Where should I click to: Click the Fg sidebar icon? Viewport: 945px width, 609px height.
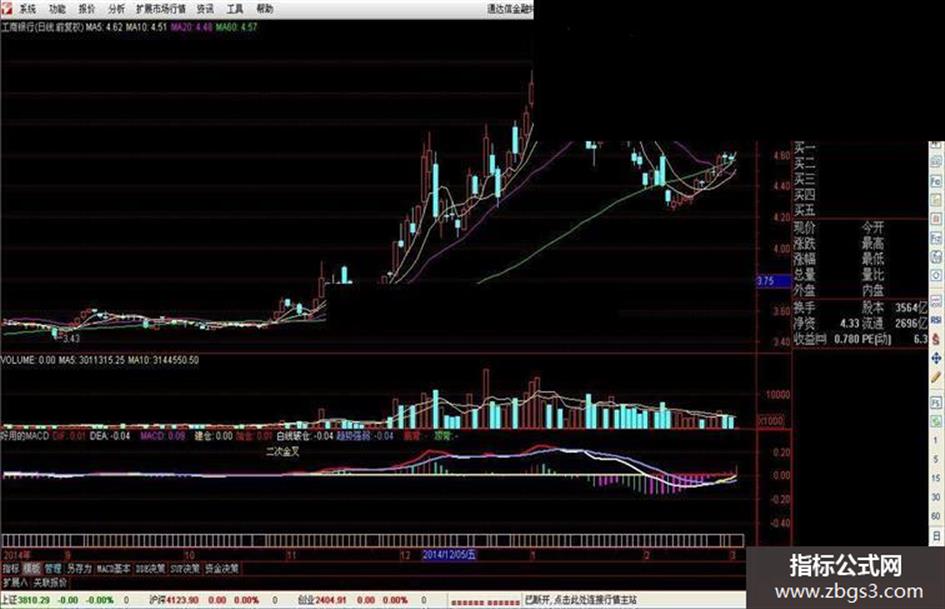[x=937, y=238]
